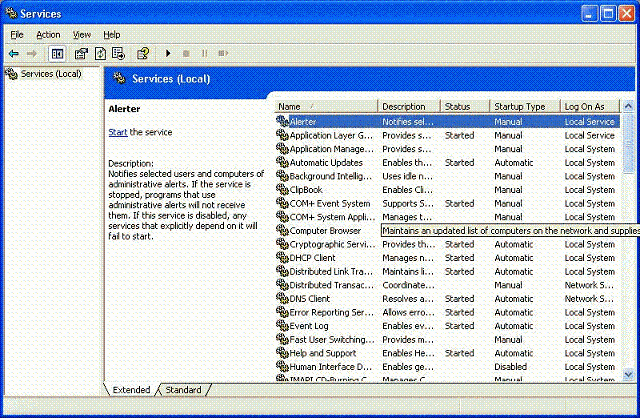Viewport: 640px width, 418px height.
Task: Select the Cryptographic Servi... service
Action: [x=447, y=244]
